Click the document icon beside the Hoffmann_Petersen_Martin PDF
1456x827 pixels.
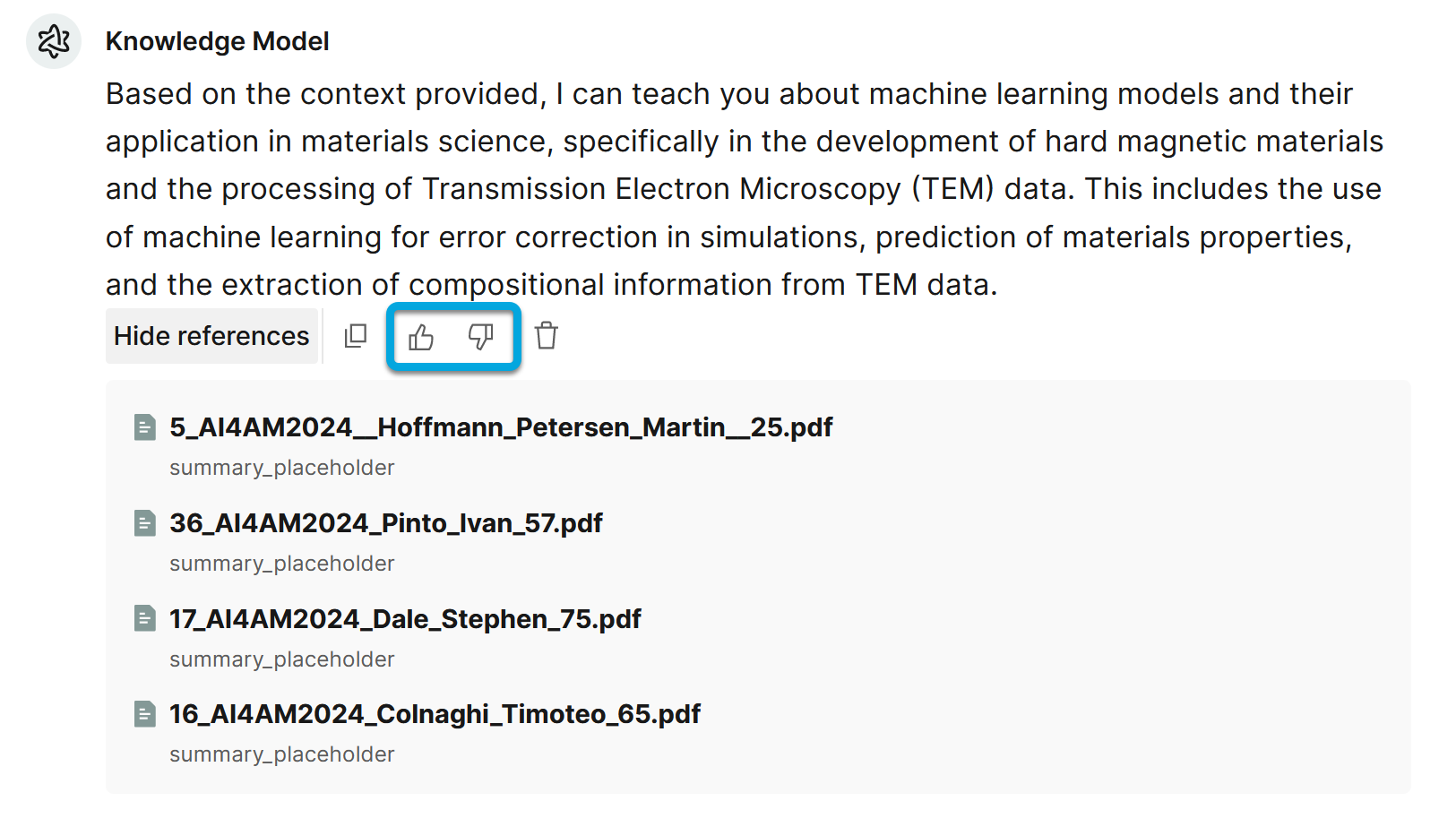coord(144,427)
